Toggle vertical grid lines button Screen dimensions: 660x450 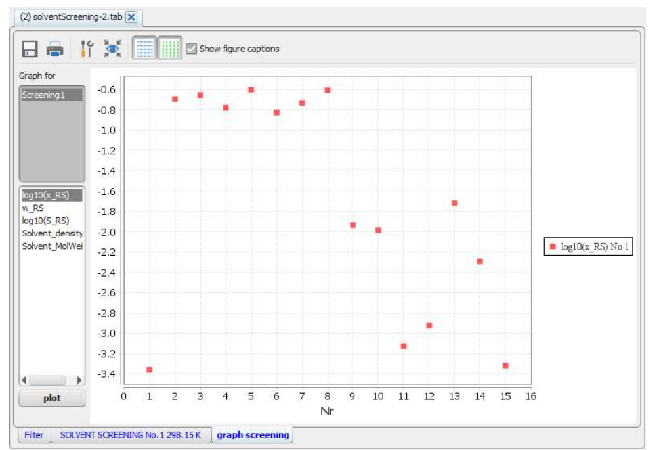click(x=170, y=49)
